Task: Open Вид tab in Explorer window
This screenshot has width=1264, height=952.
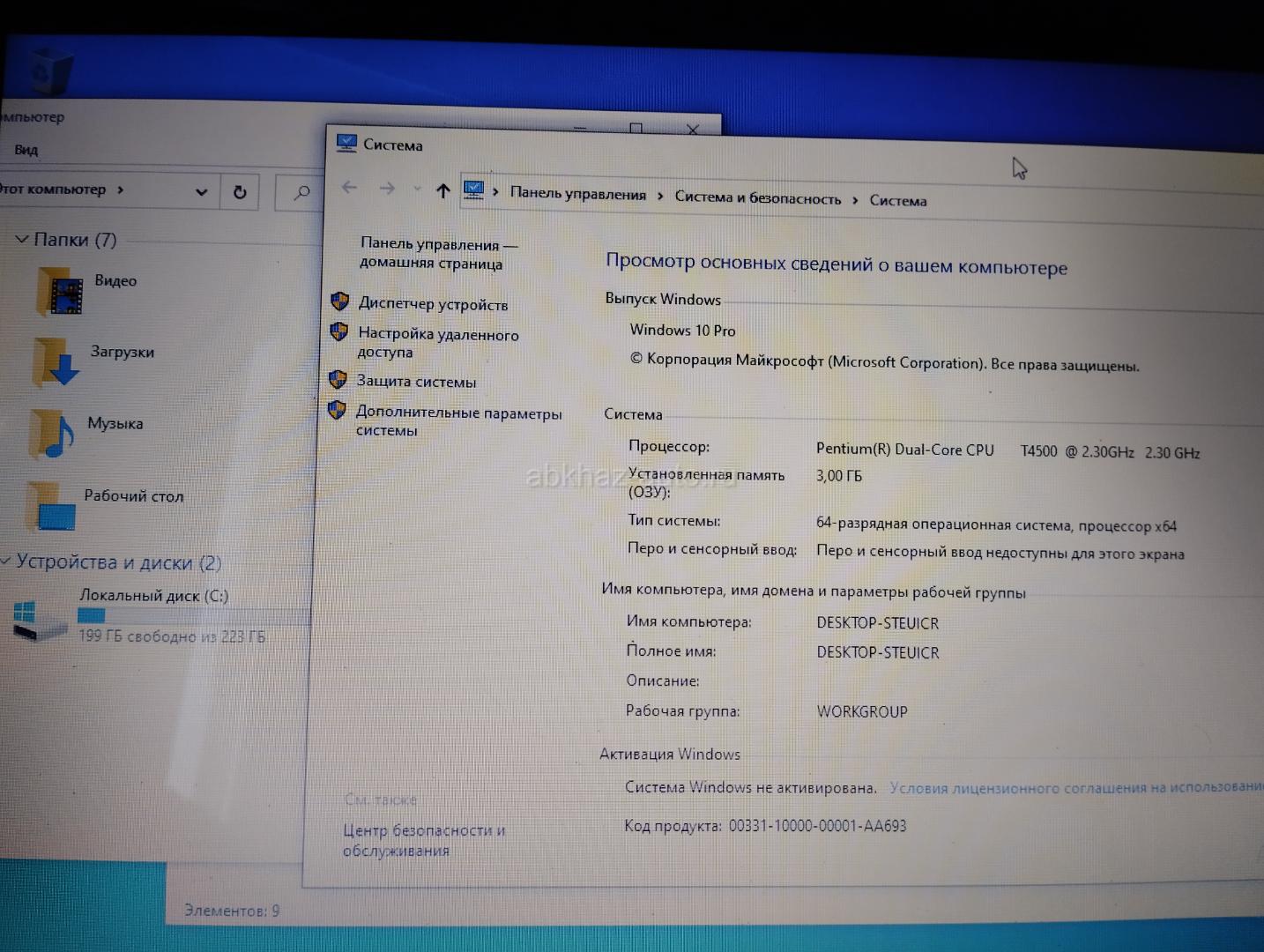Action: [x=26, y=150]
